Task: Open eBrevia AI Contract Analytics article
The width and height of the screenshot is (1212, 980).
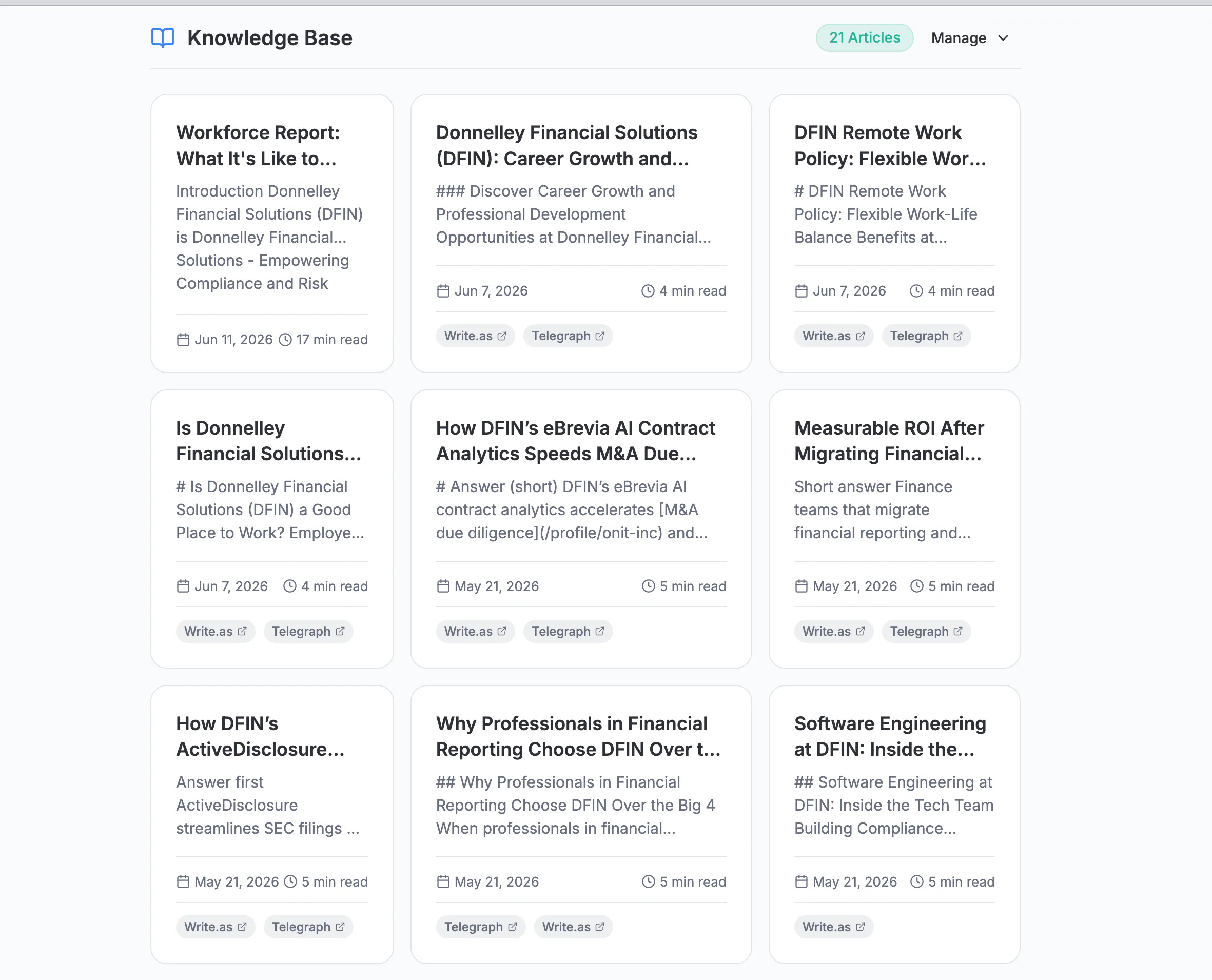Action: [575, 441]
